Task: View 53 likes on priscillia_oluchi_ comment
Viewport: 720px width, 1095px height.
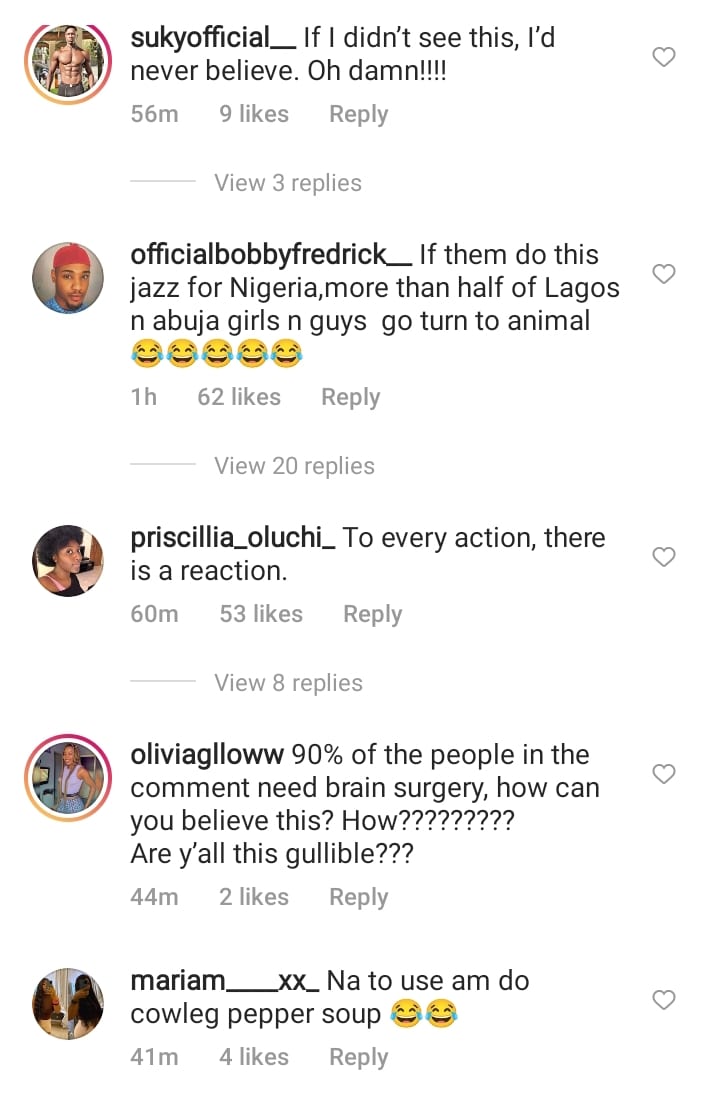Action: tap(261, 614)
